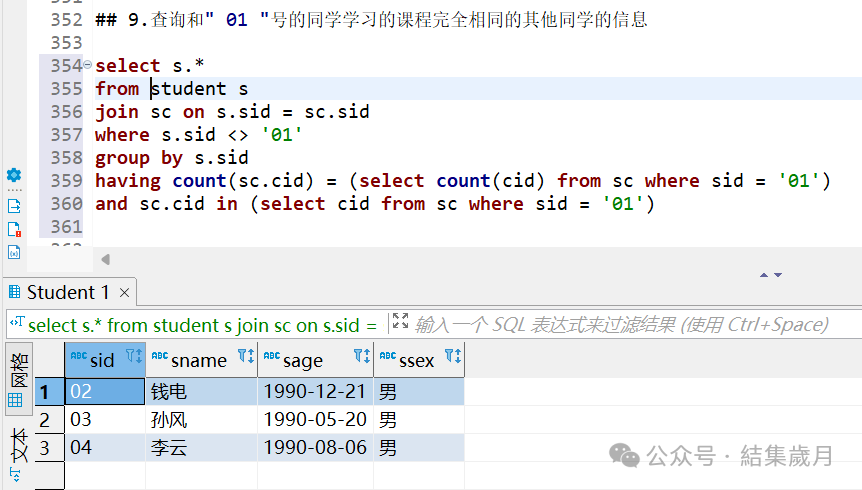Click the ssex cell in 李云 row

point(419,448)
